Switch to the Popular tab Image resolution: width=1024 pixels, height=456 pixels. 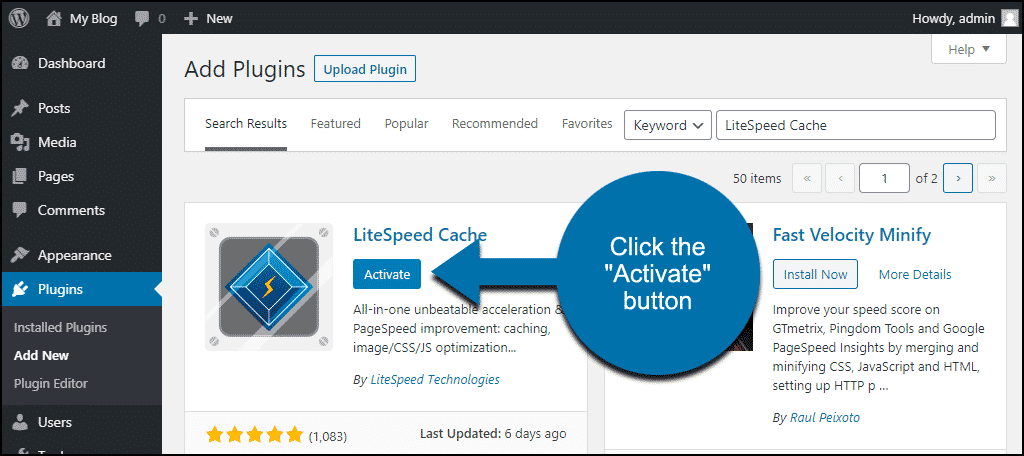tap(406, 124)
